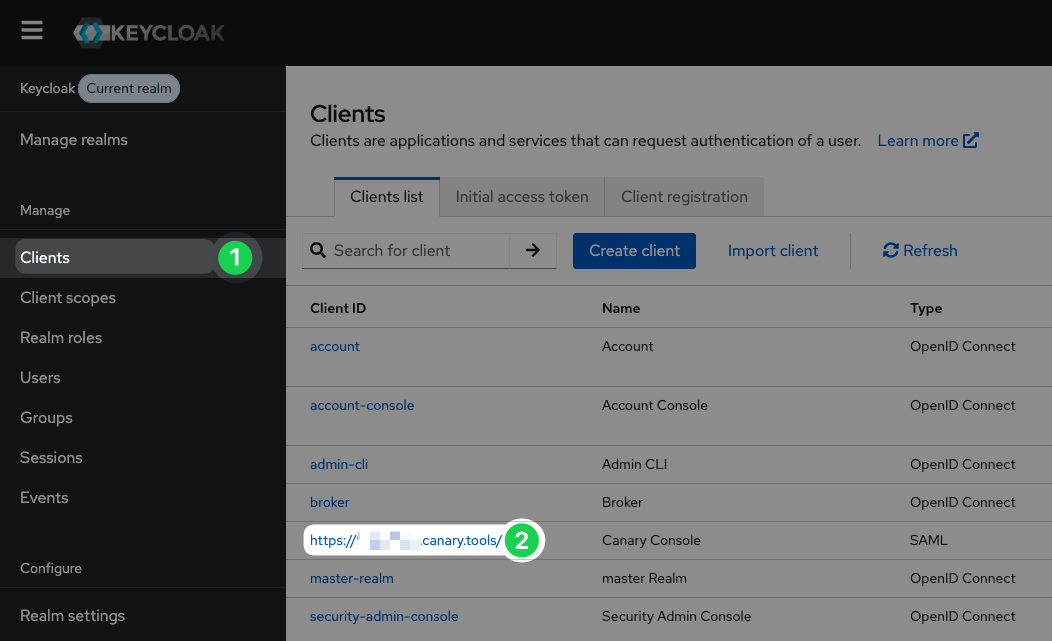Image resolution: width=1052 pixels, height=641 pixels.
Task: Select Manage realms in sidebar
Action: pos(74,140)
